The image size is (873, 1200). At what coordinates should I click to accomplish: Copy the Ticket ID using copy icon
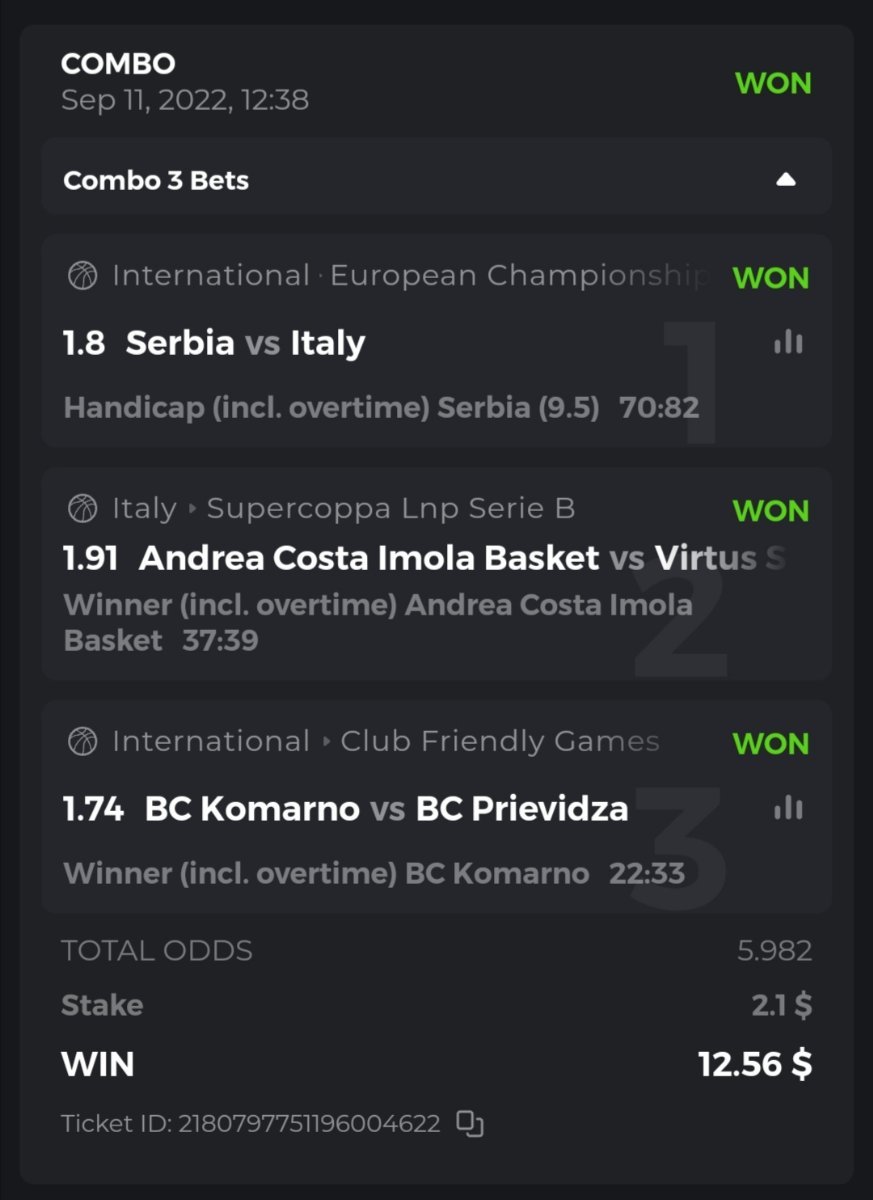coord(470,1123)
